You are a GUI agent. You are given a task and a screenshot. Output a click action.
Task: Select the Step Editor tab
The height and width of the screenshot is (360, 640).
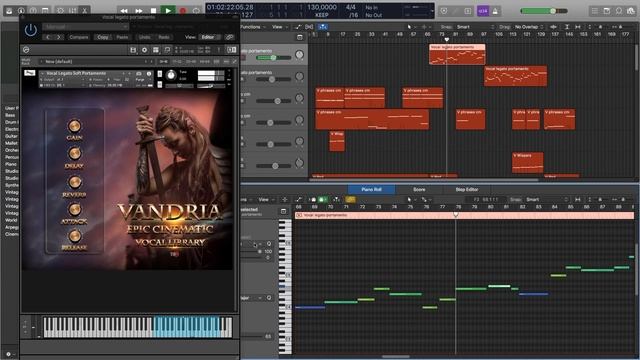[x=467, y=189]
